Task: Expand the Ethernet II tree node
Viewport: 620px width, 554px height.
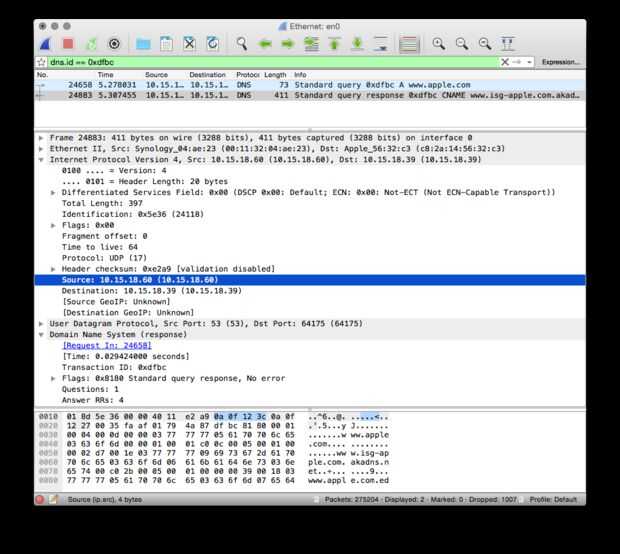Action: tap(41, 149)
